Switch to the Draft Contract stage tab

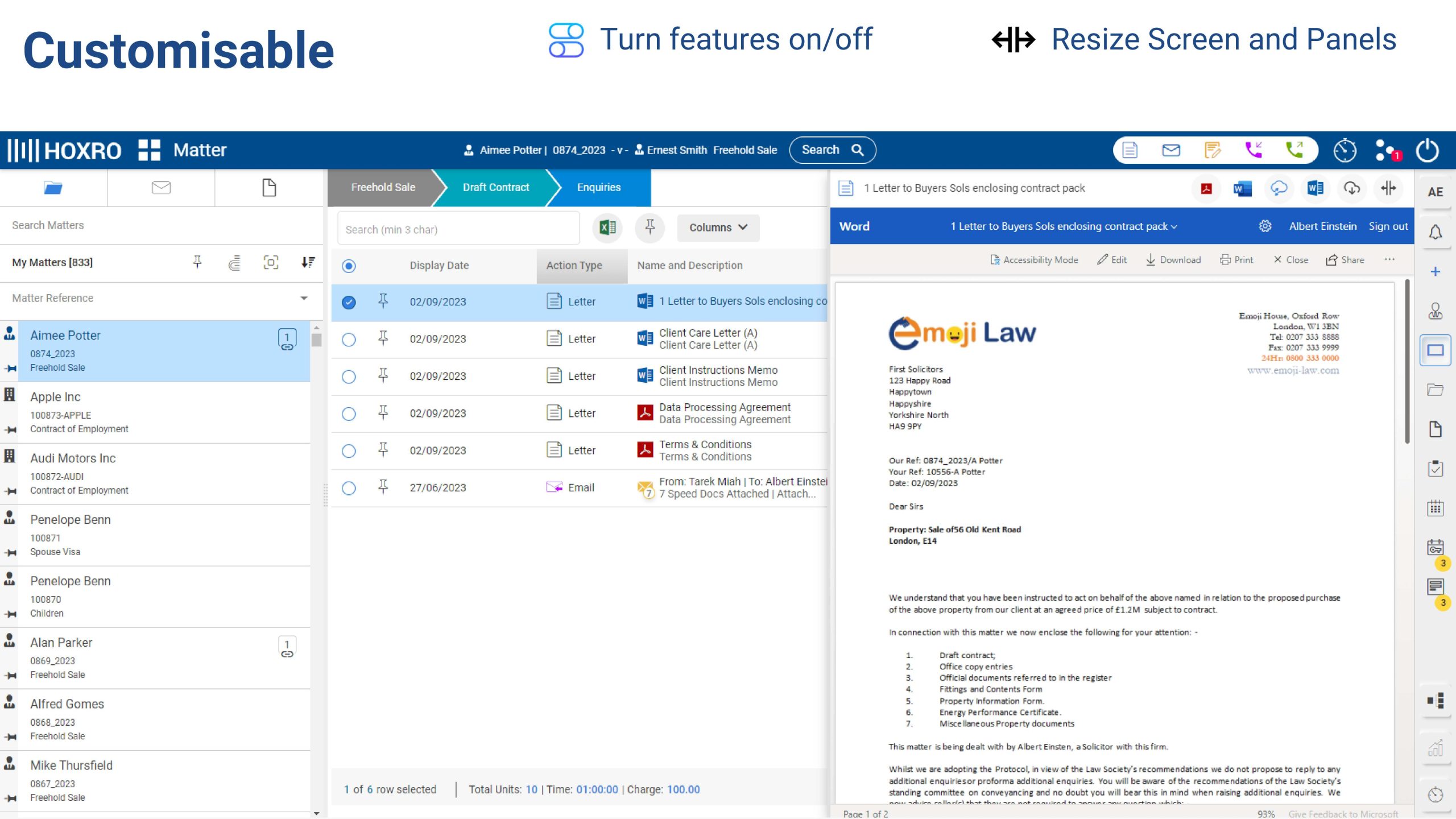tap(495, 188)
